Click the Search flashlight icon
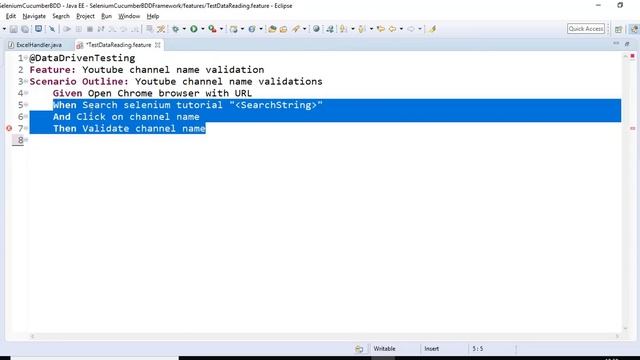The image size is (640, 360). pyautogui.click(x=296, y=29)
